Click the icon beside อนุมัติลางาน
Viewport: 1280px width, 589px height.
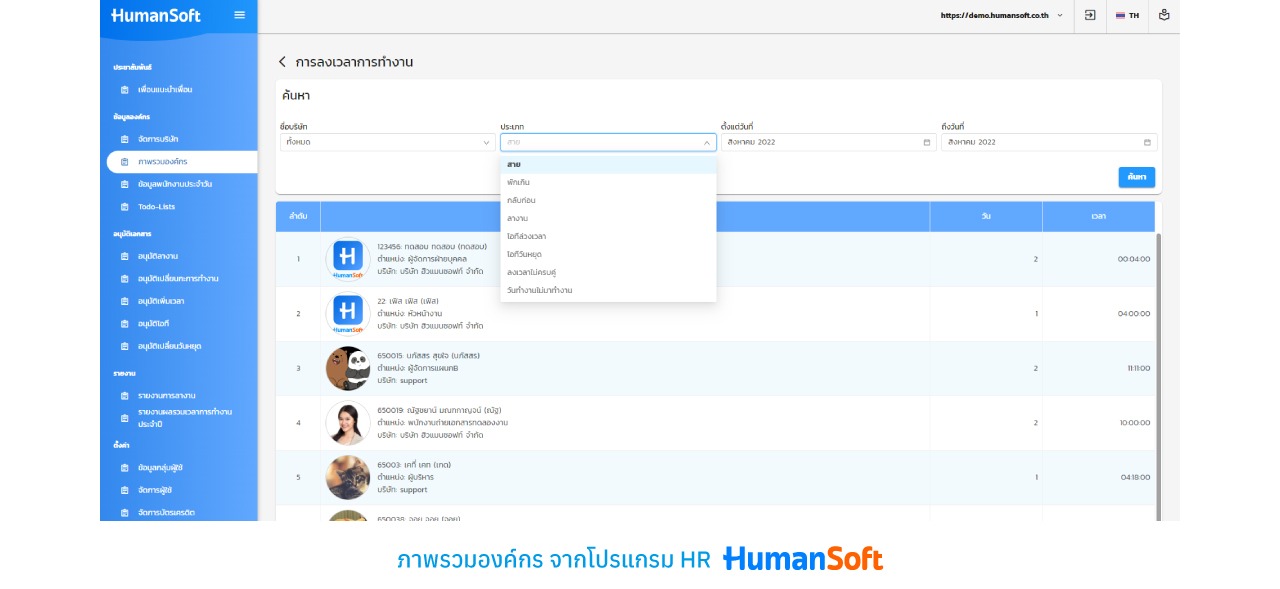coord(125,256)
